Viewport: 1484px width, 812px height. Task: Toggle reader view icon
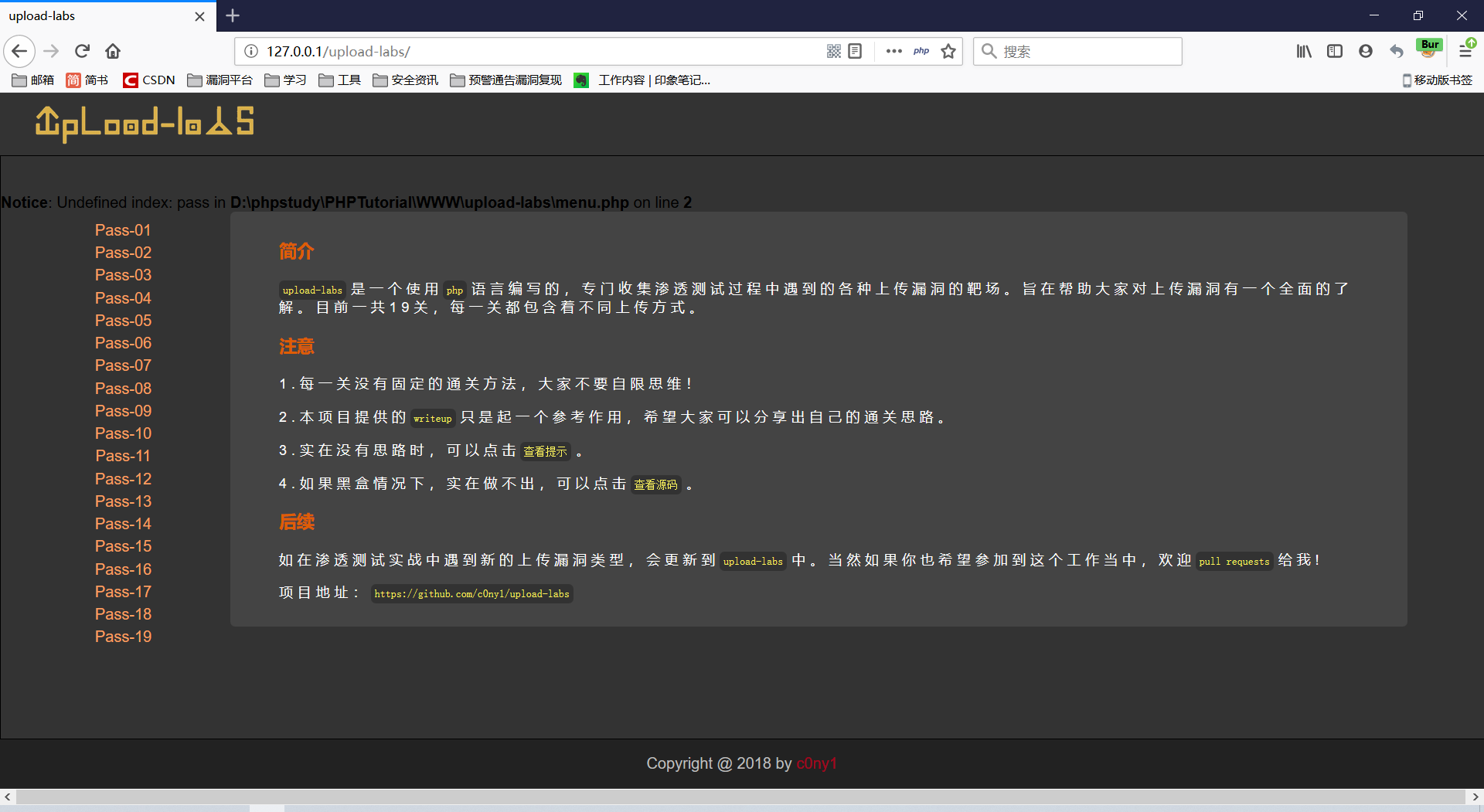coord(855,52)
